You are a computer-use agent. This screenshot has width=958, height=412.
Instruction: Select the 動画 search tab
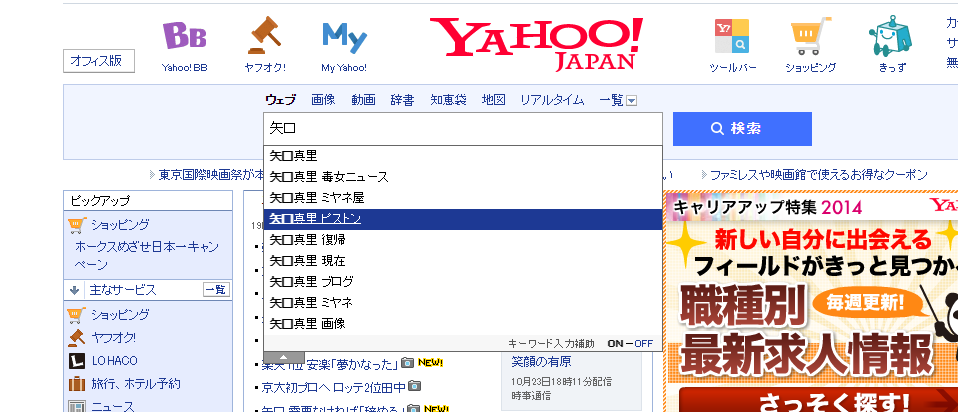pyautogui.click(x=364, y=100)
